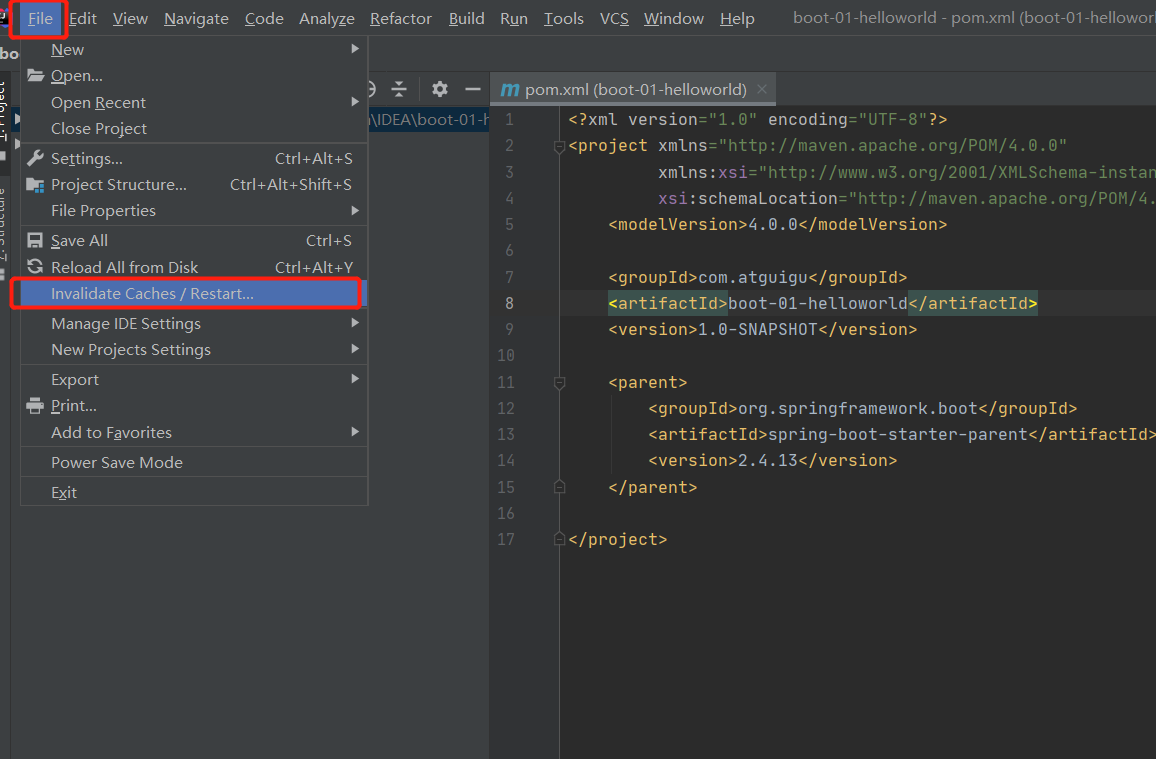The height and width of the screenshot is (759, 1156).
Task: Click fold marker at closing parent tag
Action: (559, 487)
